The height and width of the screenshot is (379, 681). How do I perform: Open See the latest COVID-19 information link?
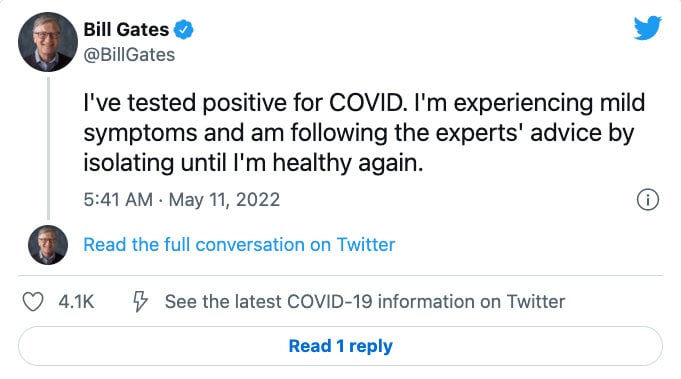365,302
